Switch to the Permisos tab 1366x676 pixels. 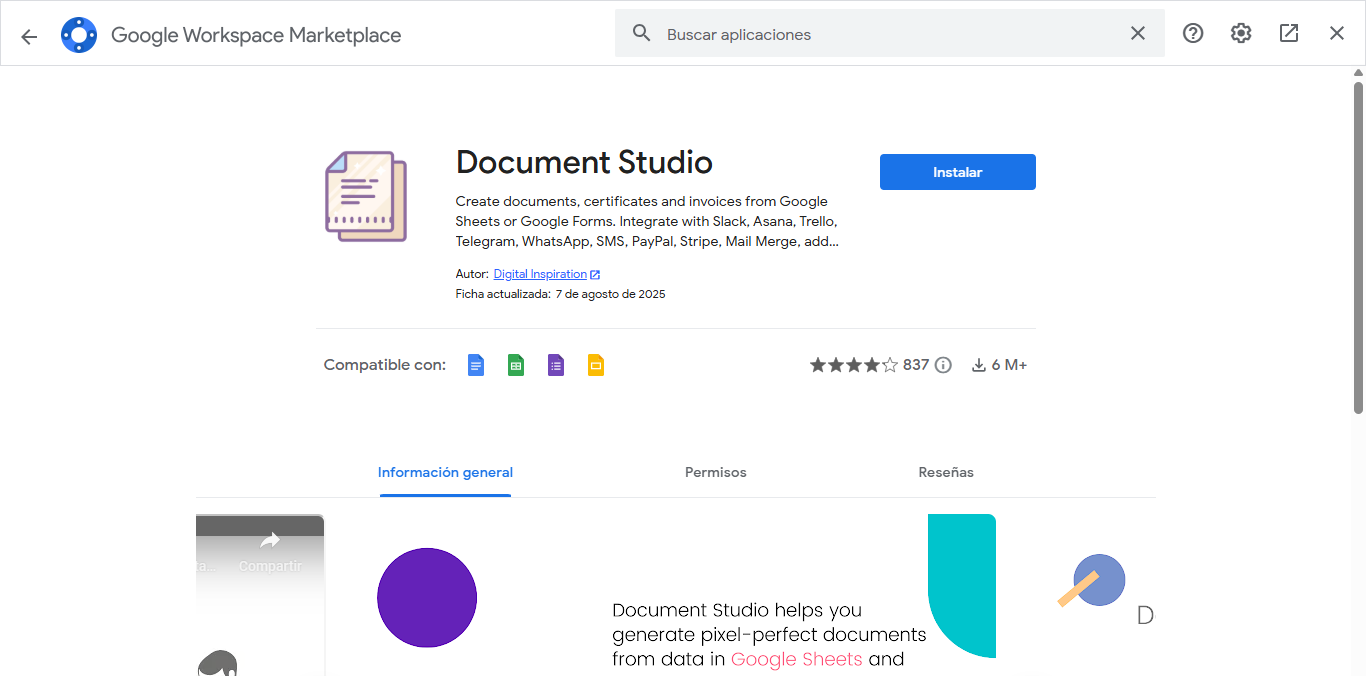click(x=715, y=471)
